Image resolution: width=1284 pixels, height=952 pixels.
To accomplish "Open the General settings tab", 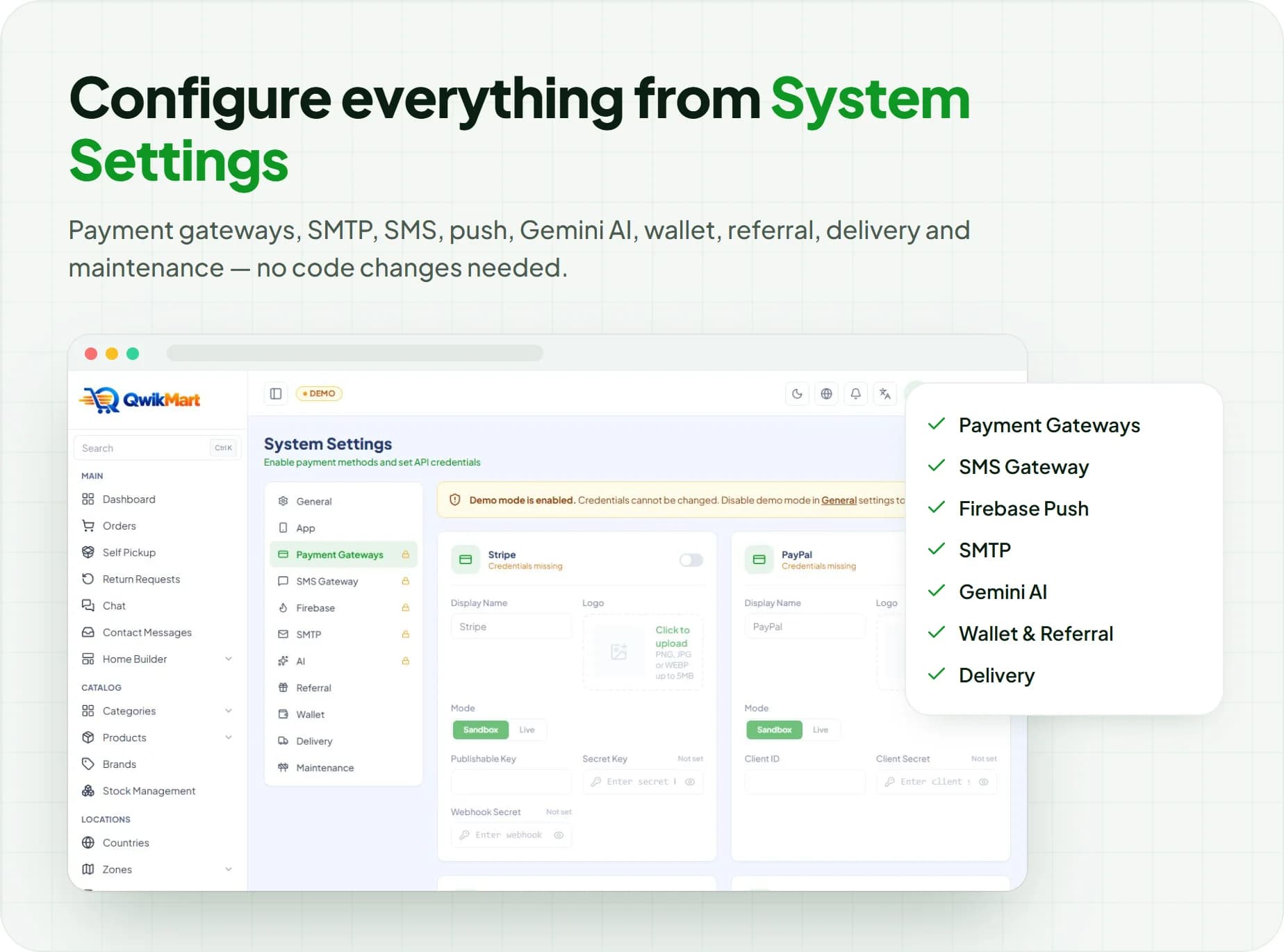I will tap(343, 501).
